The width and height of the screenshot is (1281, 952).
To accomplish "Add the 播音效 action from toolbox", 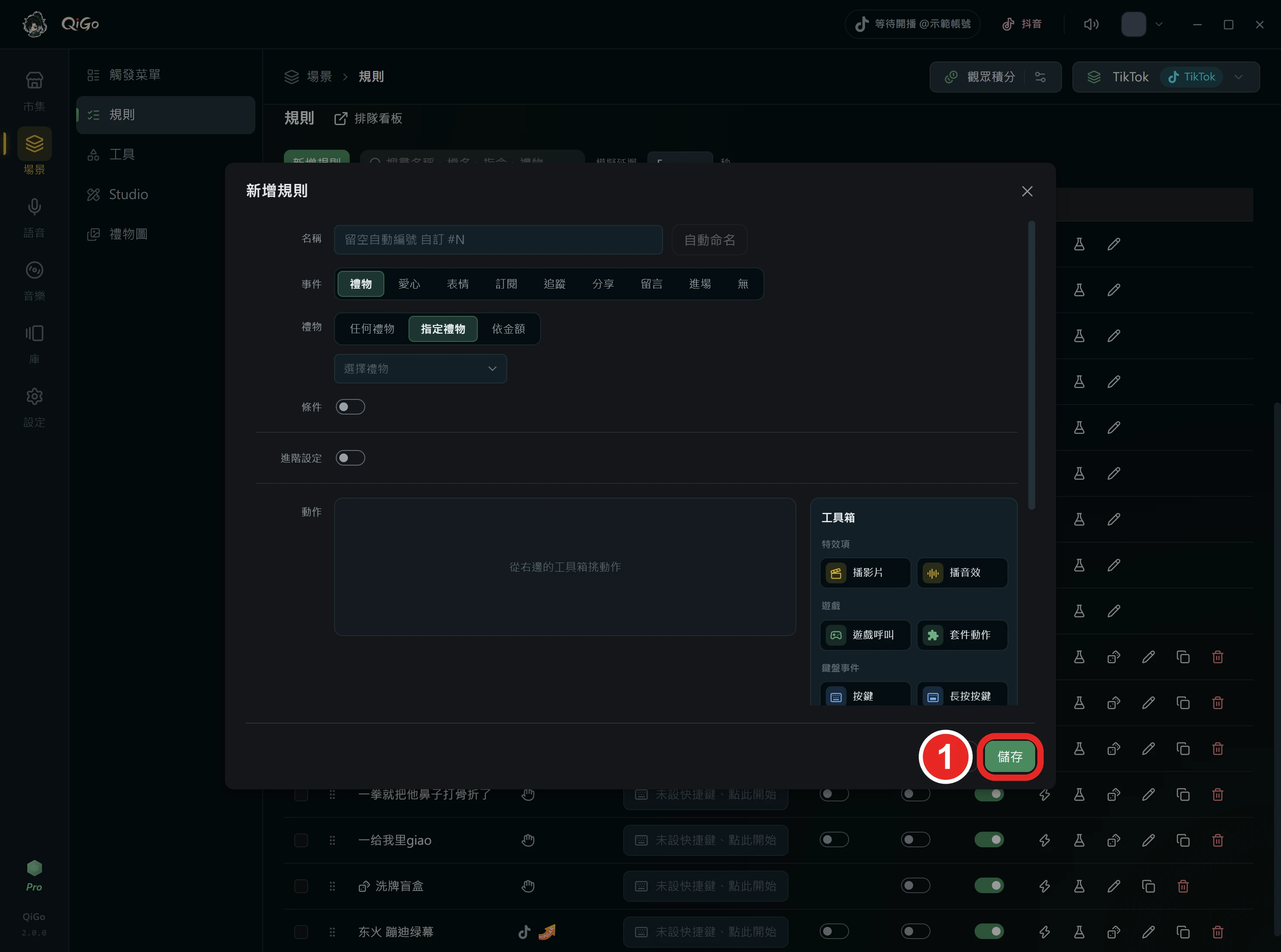I will (x=962, y=572).
